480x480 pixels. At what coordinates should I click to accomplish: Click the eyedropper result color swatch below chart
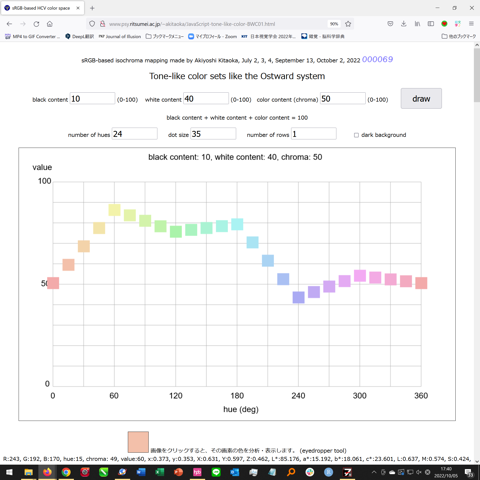point(138,442)
